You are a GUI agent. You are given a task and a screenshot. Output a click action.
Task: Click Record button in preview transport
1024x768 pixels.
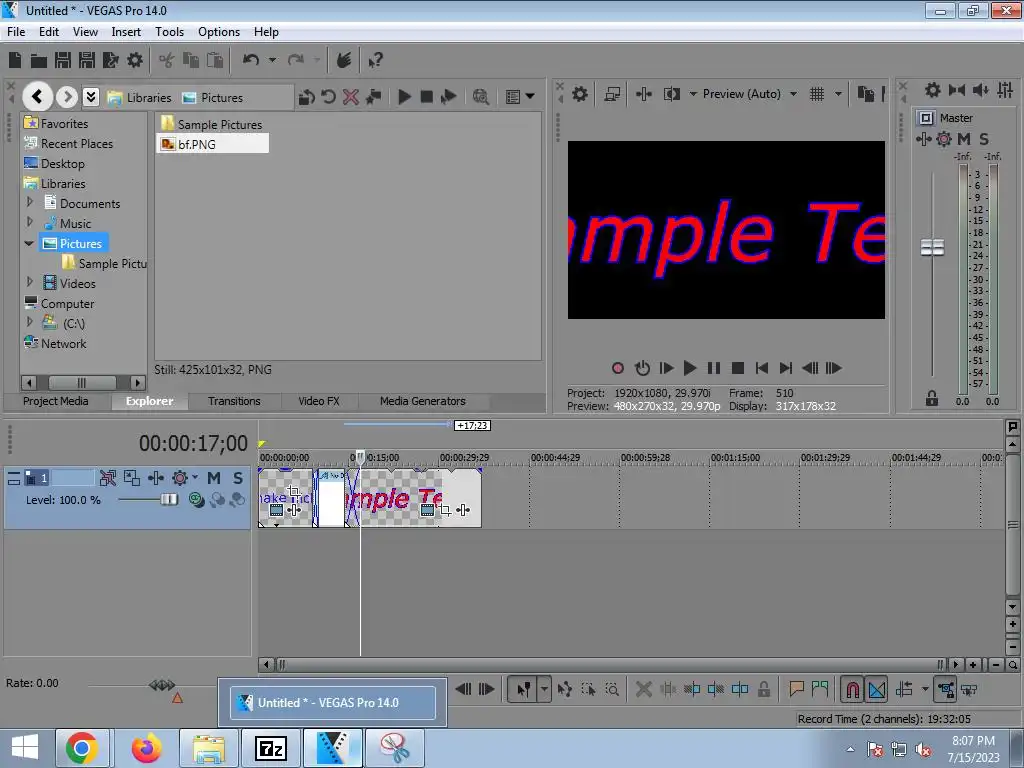click(618, 368)
